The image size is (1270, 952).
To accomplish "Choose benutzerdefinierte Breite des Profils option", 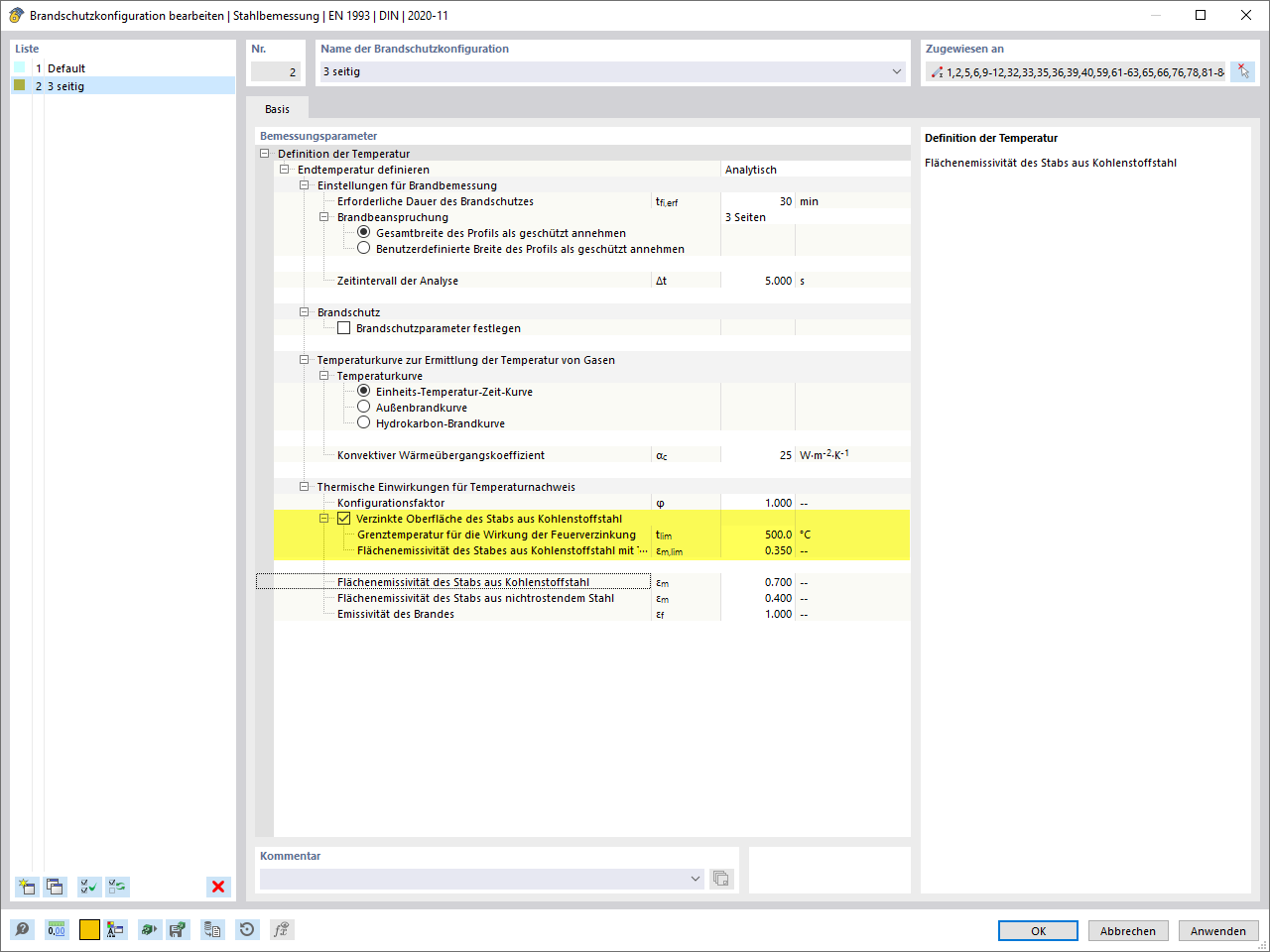I will pos(364,249).
